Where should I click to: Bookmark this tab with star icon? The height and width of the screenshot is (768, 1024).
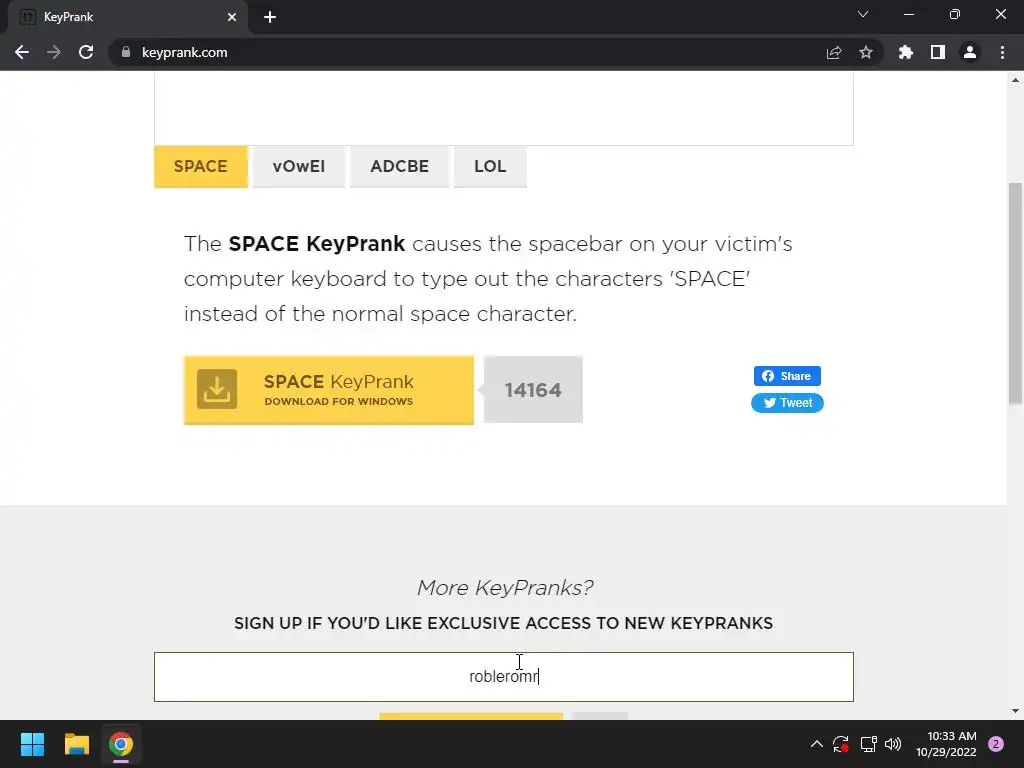[x=865, y=52]
